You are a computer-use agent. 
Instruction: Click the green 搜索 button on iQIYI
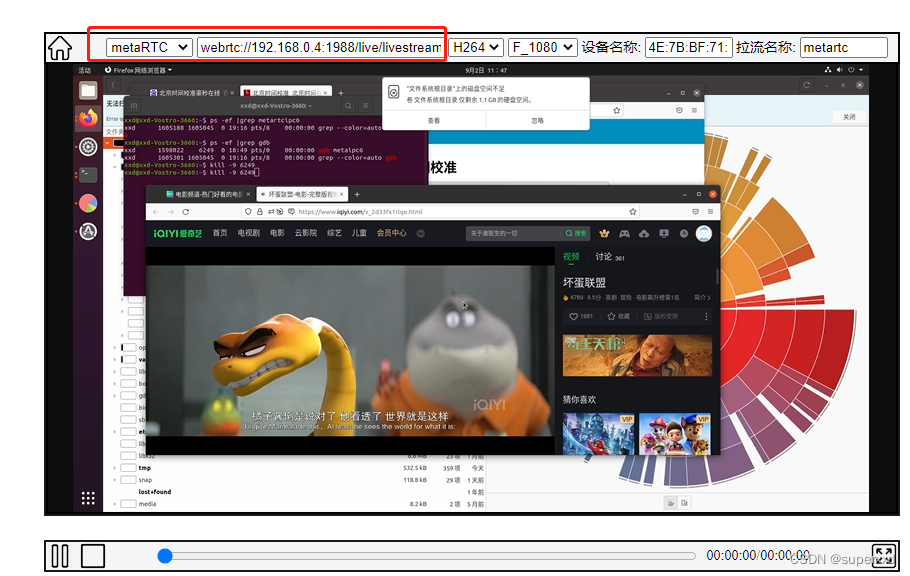[576, 233]
